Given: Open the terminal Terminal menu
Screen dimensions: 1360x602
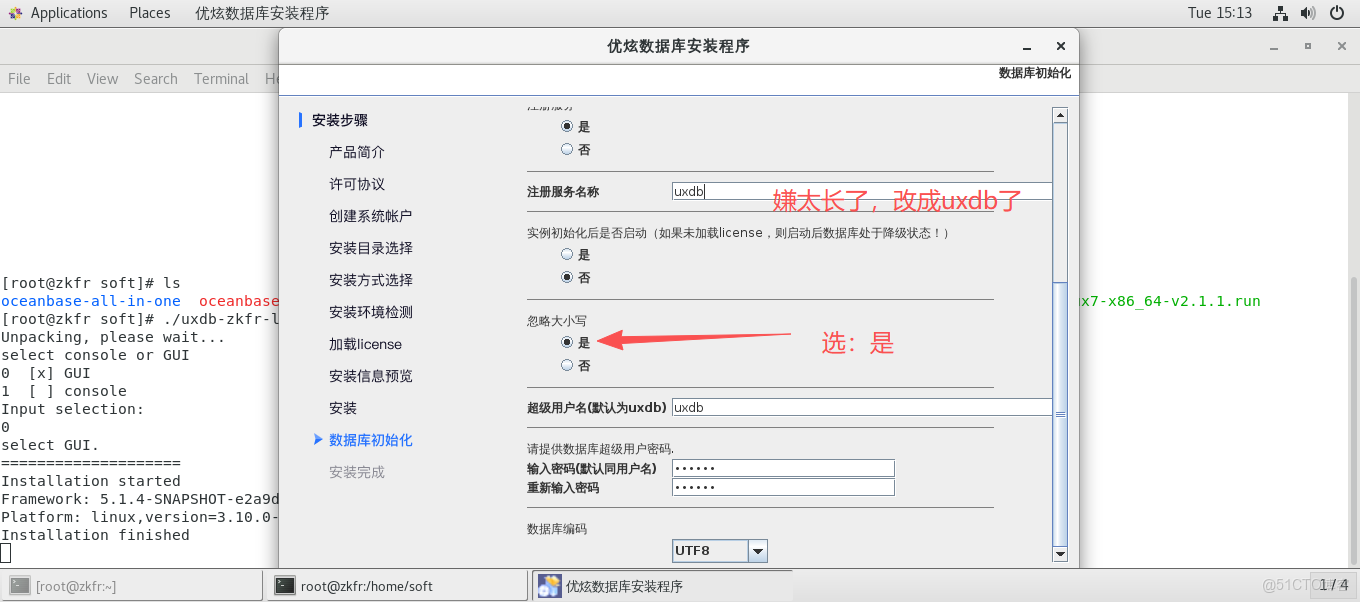Looking at the screenshot, I should coord(221,79).
